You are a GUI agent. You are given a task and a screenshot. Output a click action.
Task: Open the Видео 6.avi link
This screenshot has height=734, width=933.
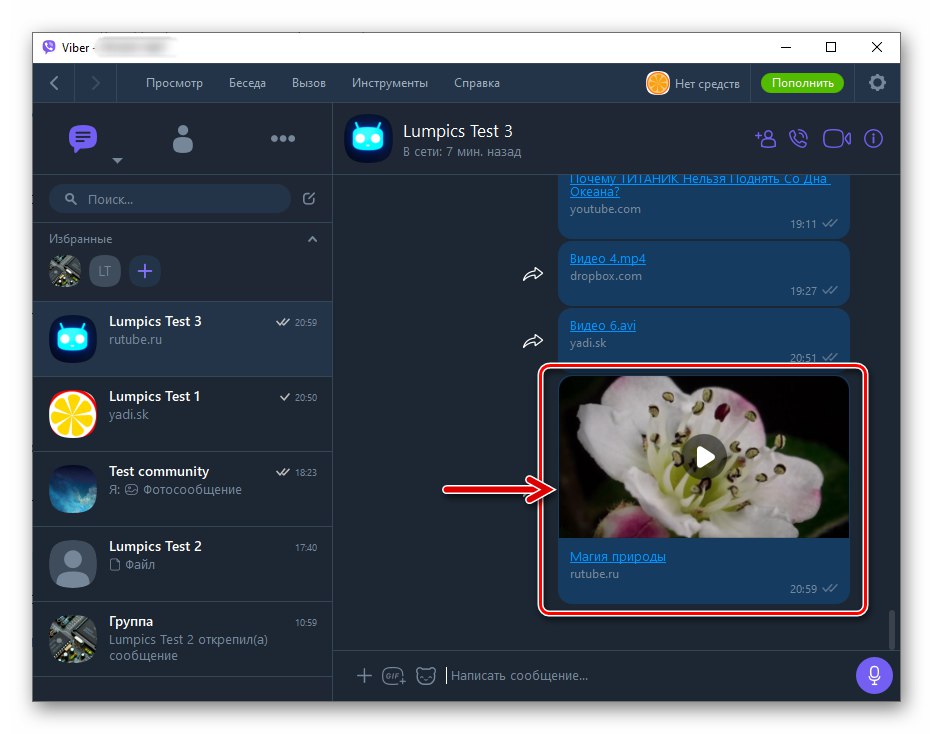[x=603, y=326]
